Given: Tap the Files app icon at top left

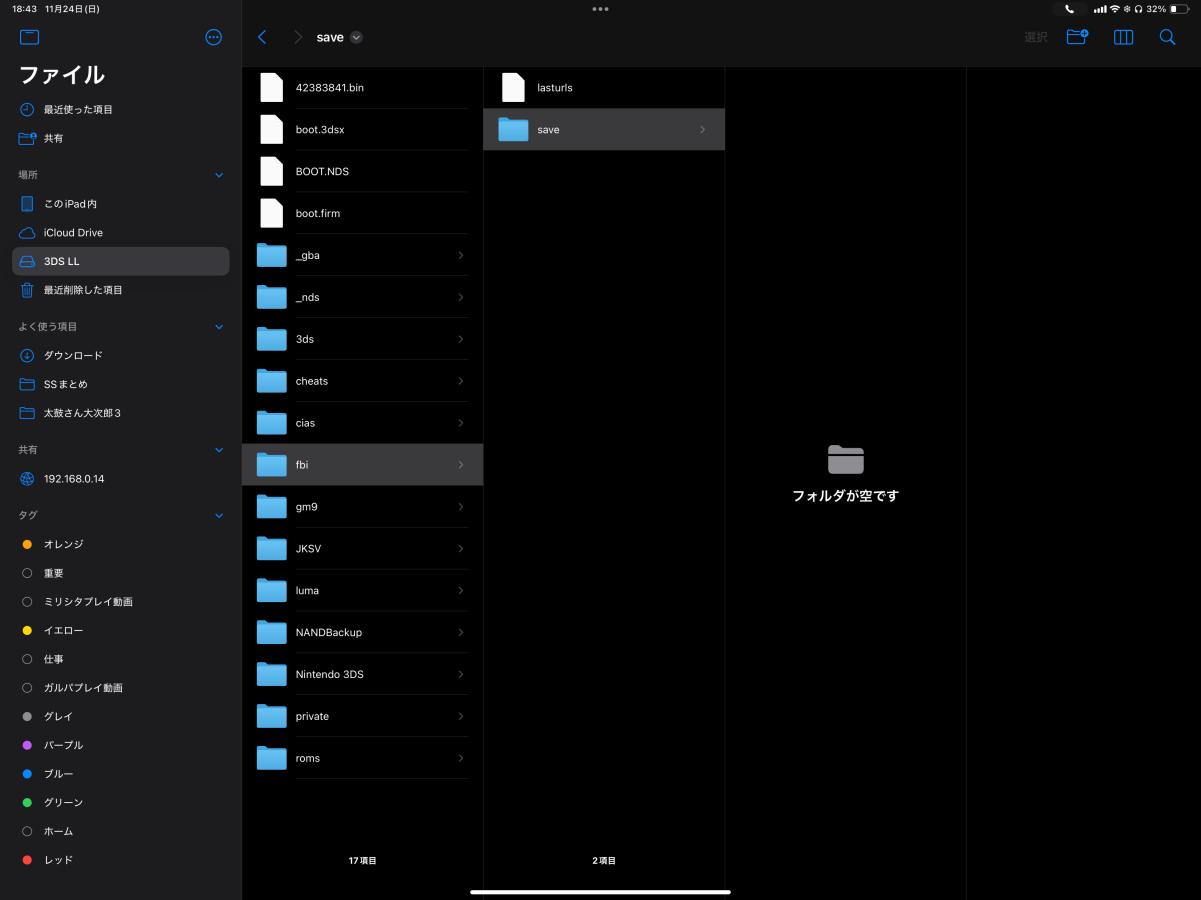Looking at the screenshot, I should [29, 36].
